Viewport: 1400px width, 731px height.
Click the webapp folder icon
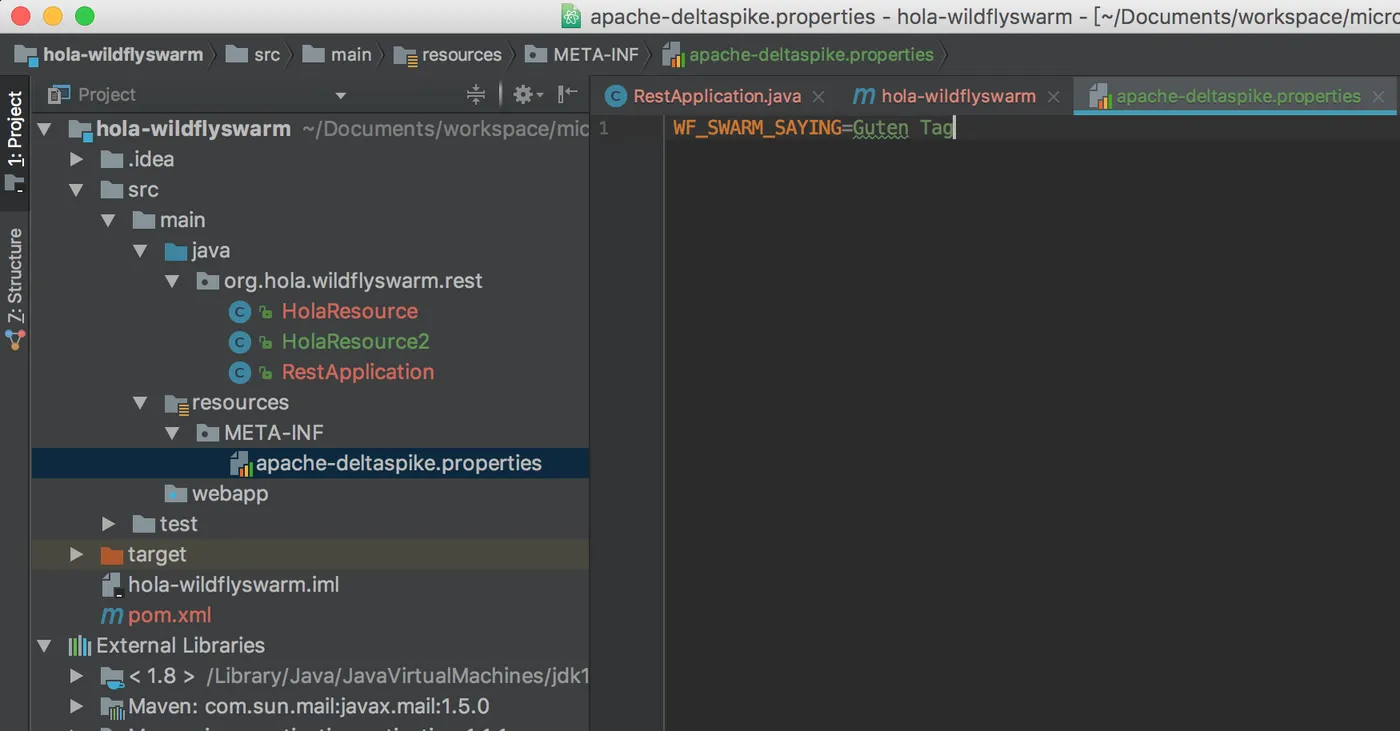pyautogui.click(x=176, y=494)
